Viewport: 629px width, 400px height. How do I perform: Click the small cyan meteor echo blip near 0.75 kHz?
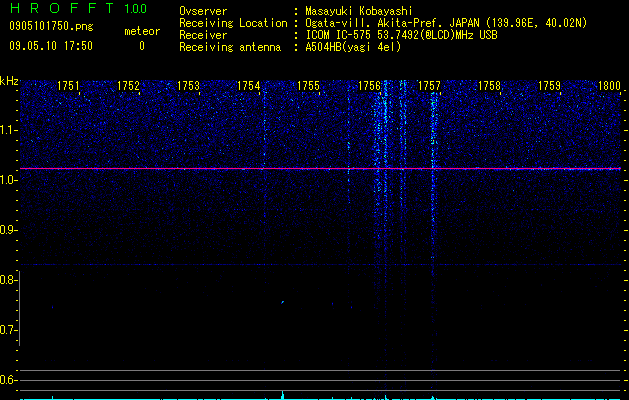point(282,302)
